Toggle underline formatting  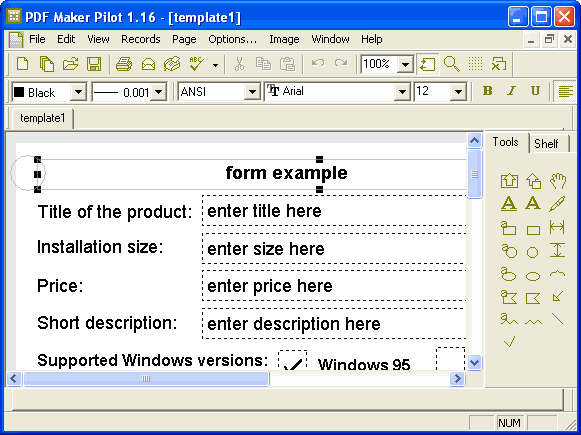(535, 91)
